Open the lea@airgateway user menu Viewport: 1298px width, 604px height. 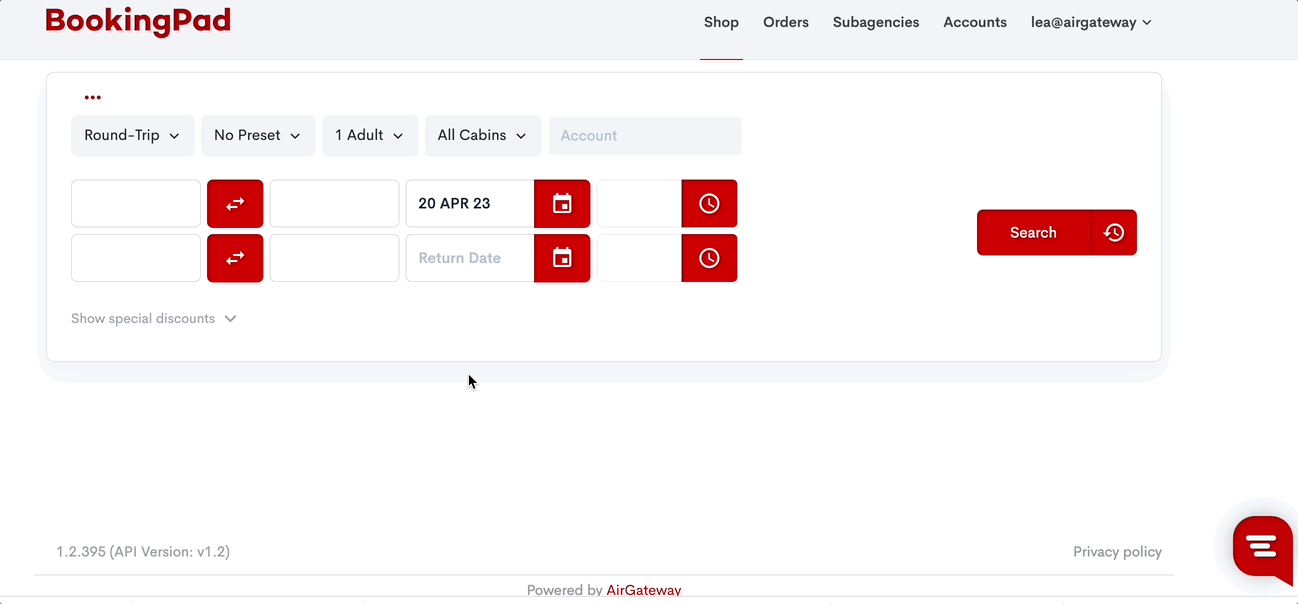(x=1091, y=22)
